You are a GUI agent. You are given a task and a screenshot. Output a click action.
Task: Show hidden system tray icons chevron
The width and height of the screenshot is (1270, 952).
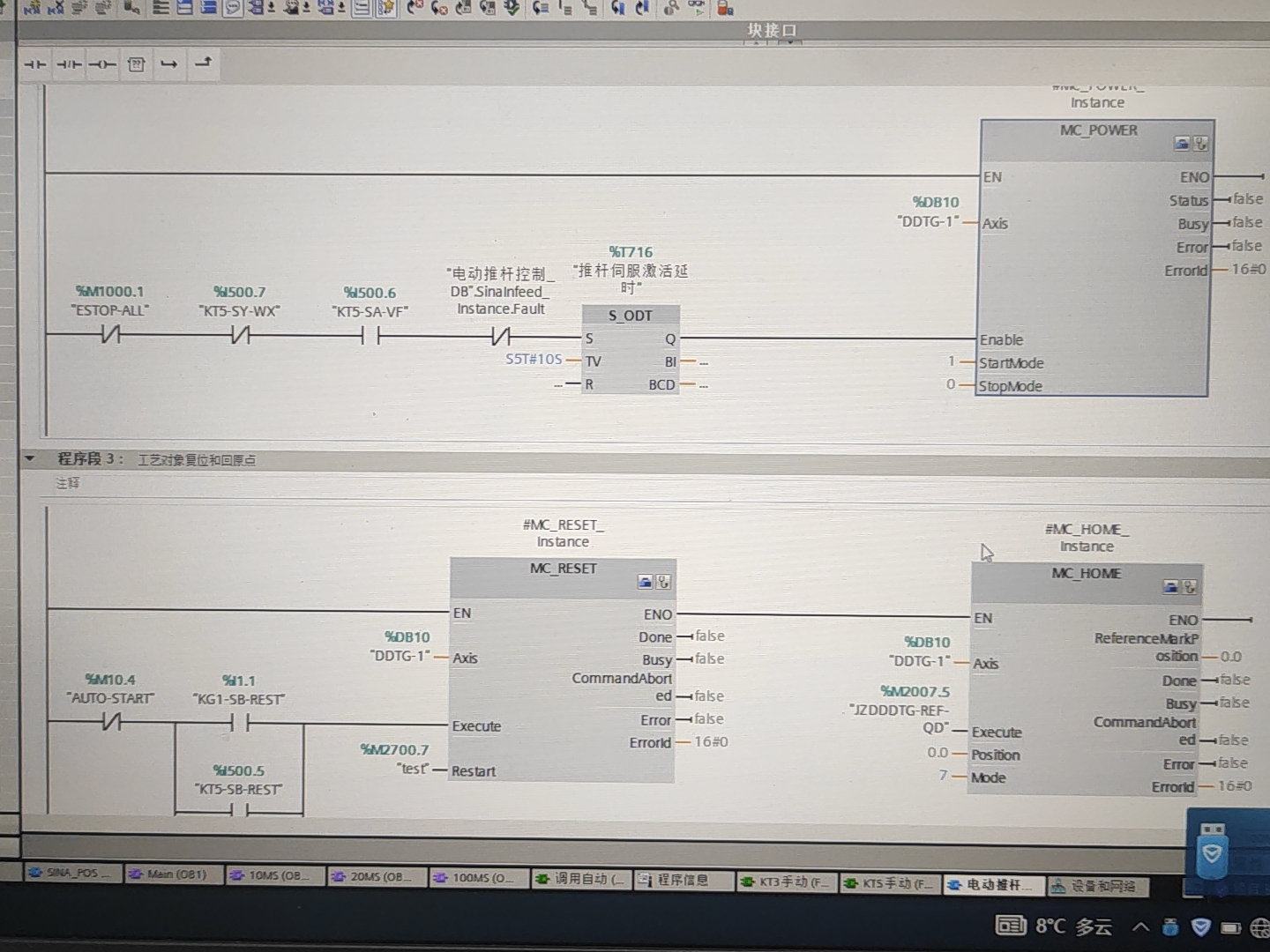(x=1141, y=927)
